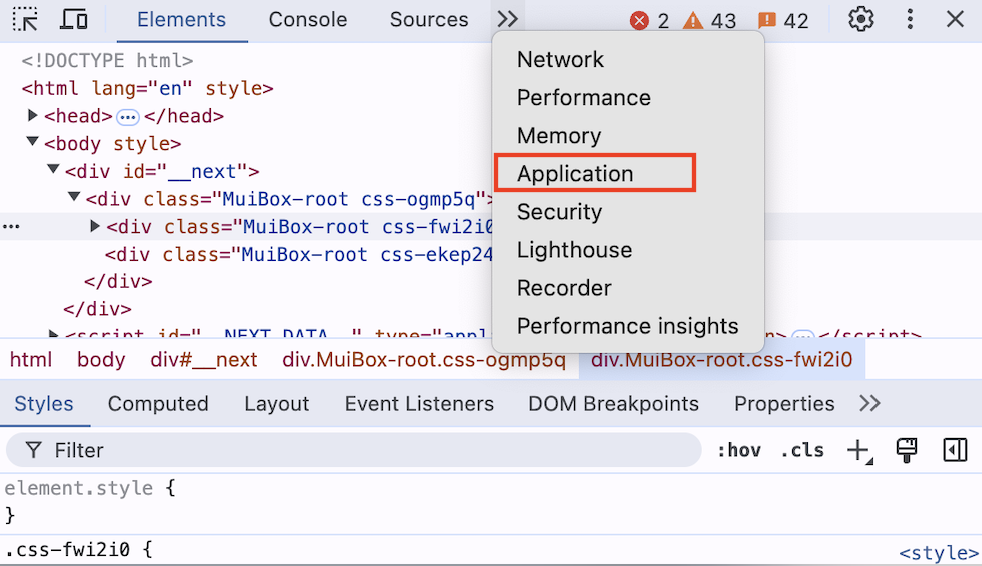Image resolution: width=982 pixels, height=566 pixels.
Task: Add a new style rule plus icon
Action: pos(859,451)
